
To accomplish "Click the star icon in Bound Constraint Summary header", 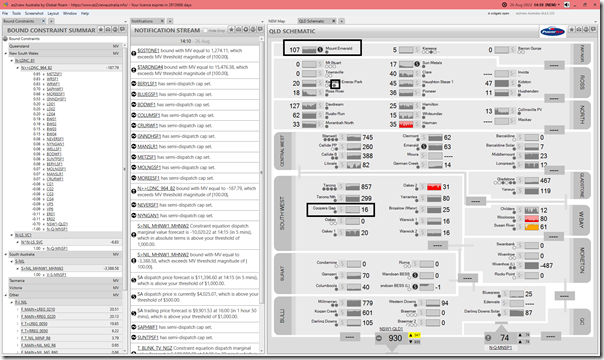I will (101, 30).
